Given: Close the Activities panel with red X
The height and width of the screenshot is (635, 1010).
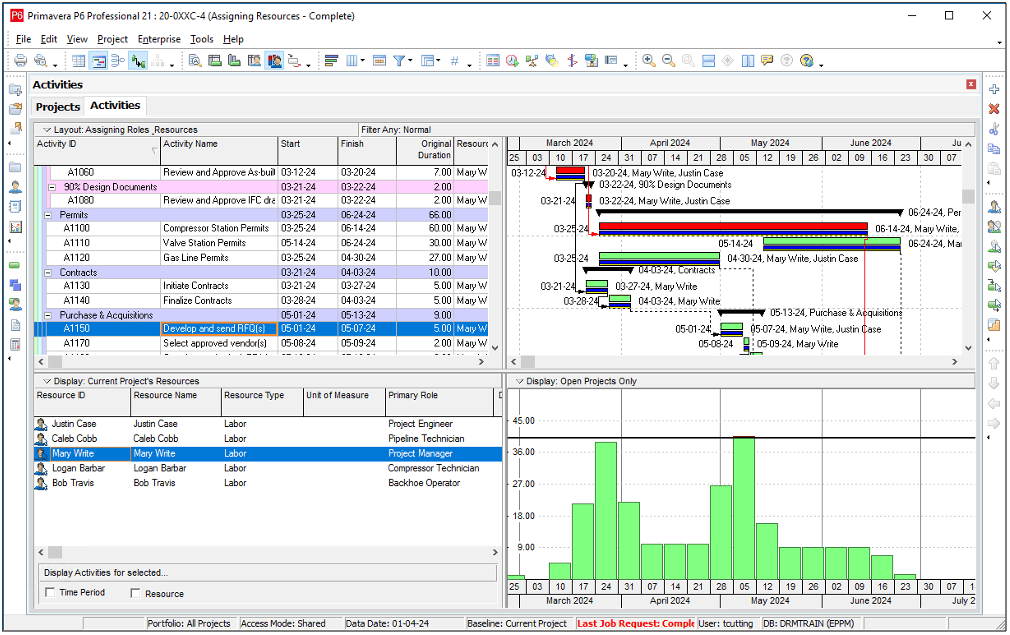Looking at the screenshot, I should point(971,84).
